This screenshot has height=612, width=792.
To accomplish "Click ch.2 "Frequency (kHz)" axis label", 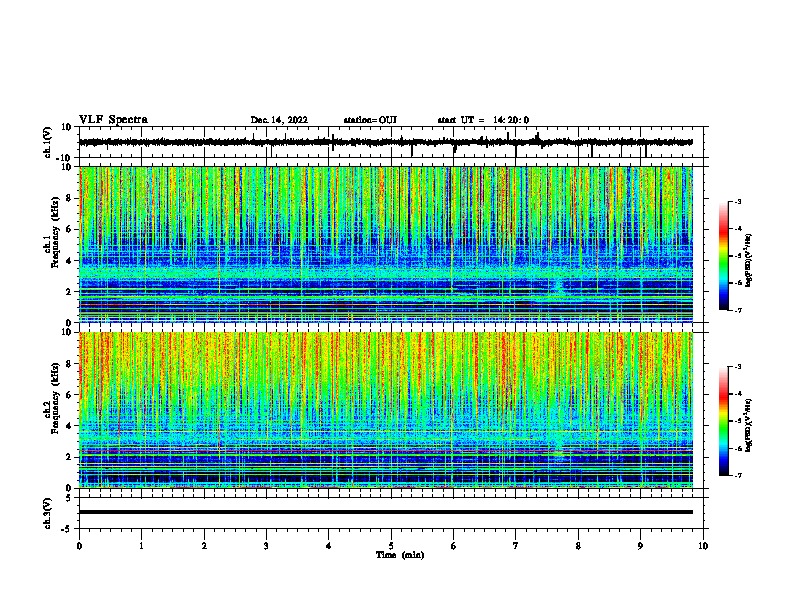I will (x=55, y=397).
